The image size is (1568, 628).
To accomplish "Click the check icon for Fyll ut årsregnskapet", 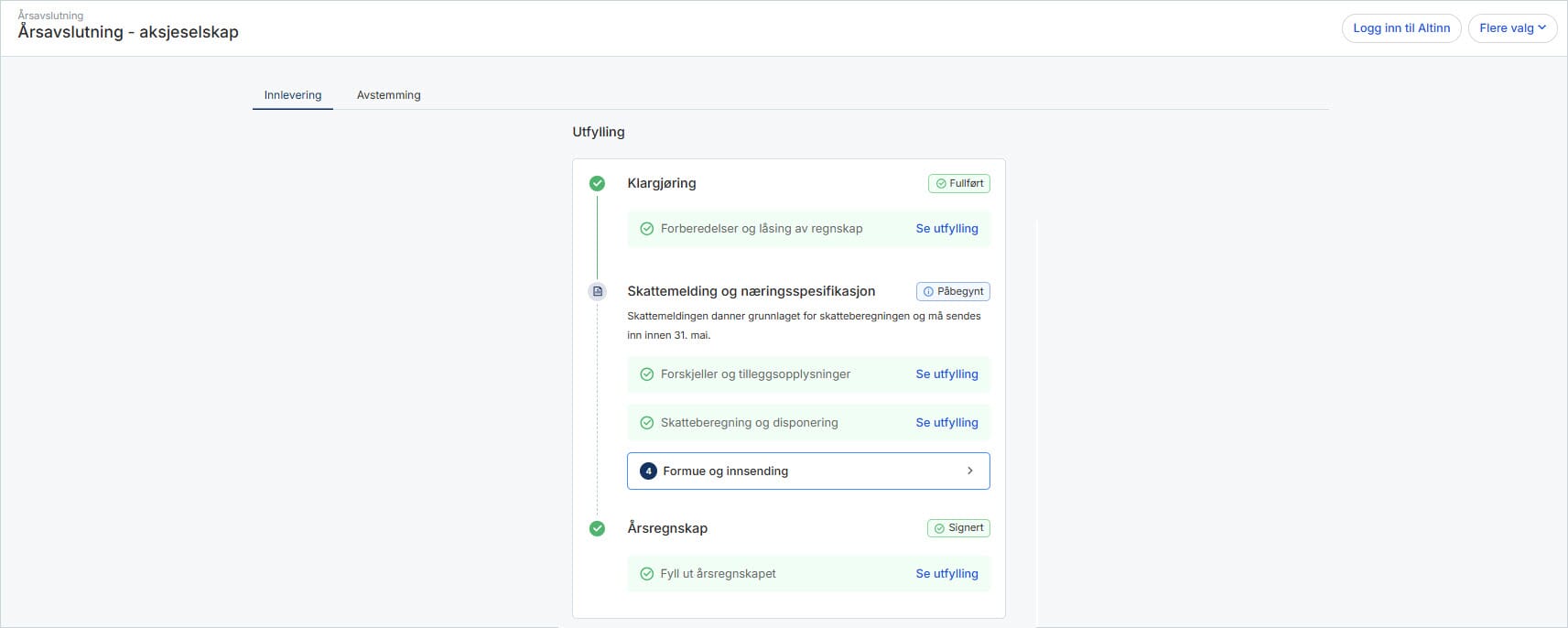I will coord(646,574).
